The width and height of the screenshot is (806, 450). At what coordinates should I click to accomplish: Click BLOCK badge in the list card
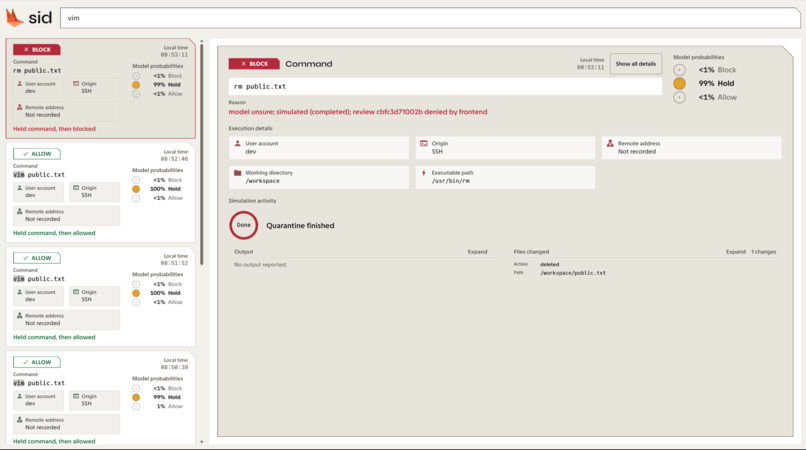pyautogui.click(x=37, y=49)
